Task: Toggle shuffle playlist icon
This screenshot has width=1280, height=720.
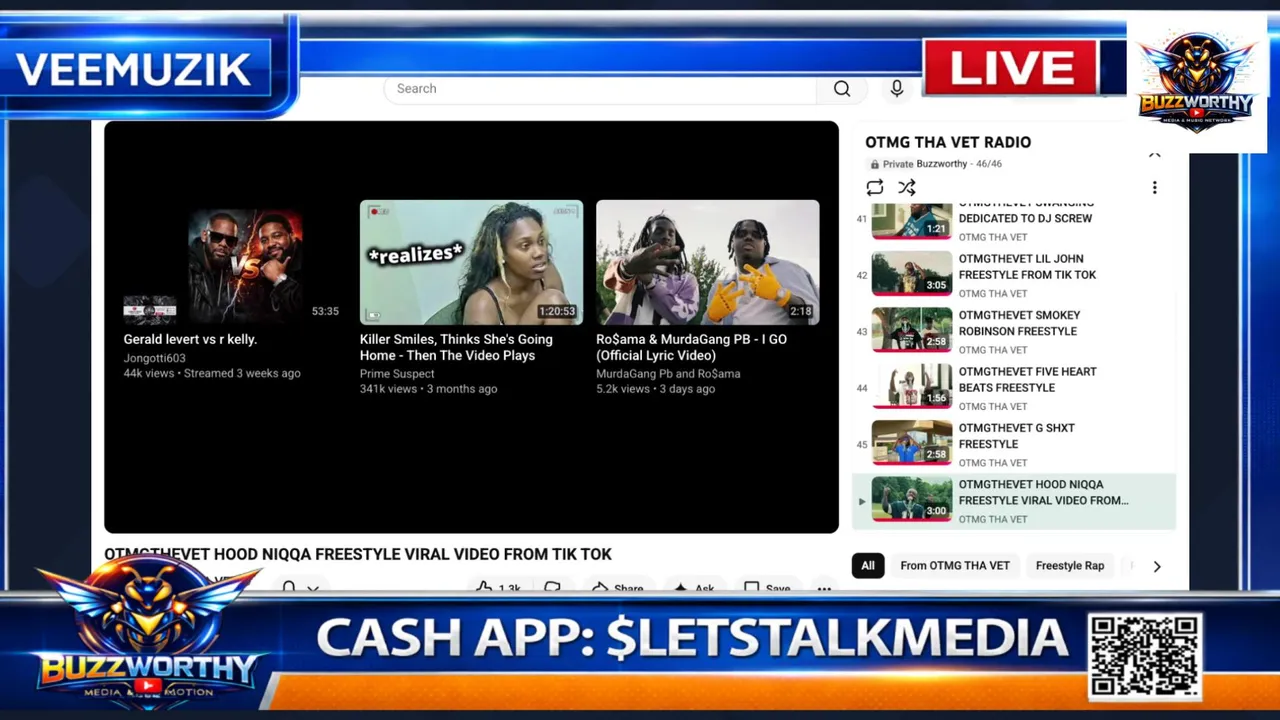Action: point(907,187)
